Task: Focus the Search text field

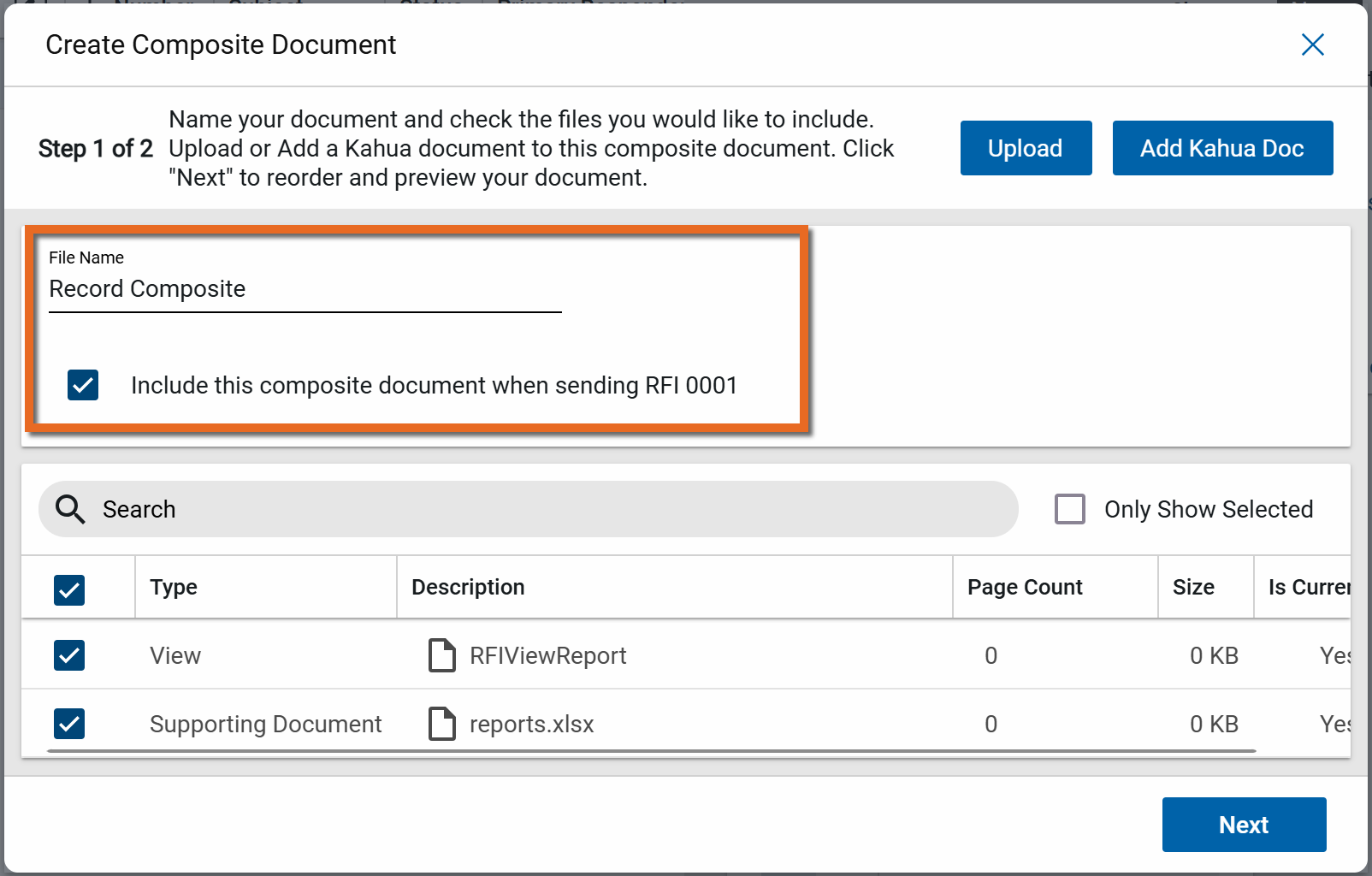Action: 547,509
